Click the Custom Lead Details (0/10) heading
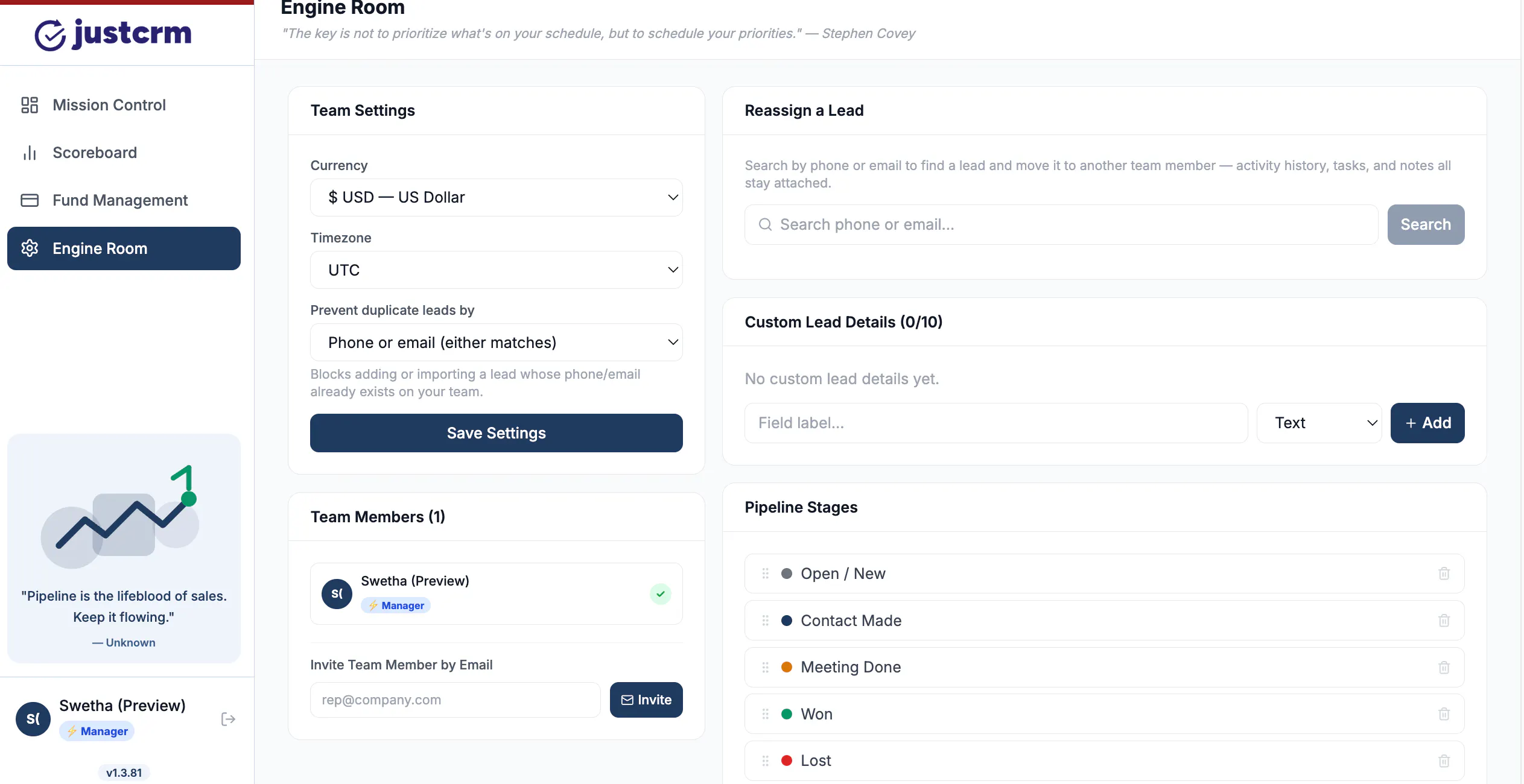The image size is (1524, 784). coord(843,322)
